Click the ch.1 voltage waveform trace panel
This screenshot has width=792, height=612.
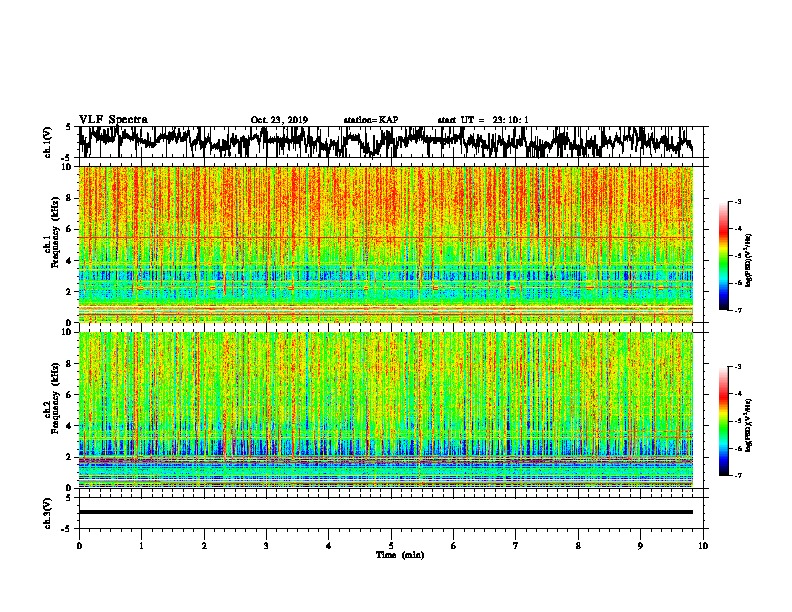[390, 142]
